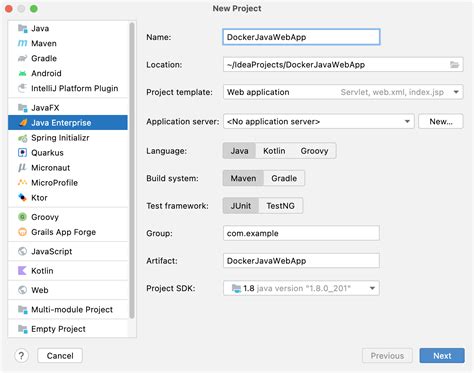Click the MicroProfile icon
The height and width of the screenshot is (373, 474).
tap(23, 183)
